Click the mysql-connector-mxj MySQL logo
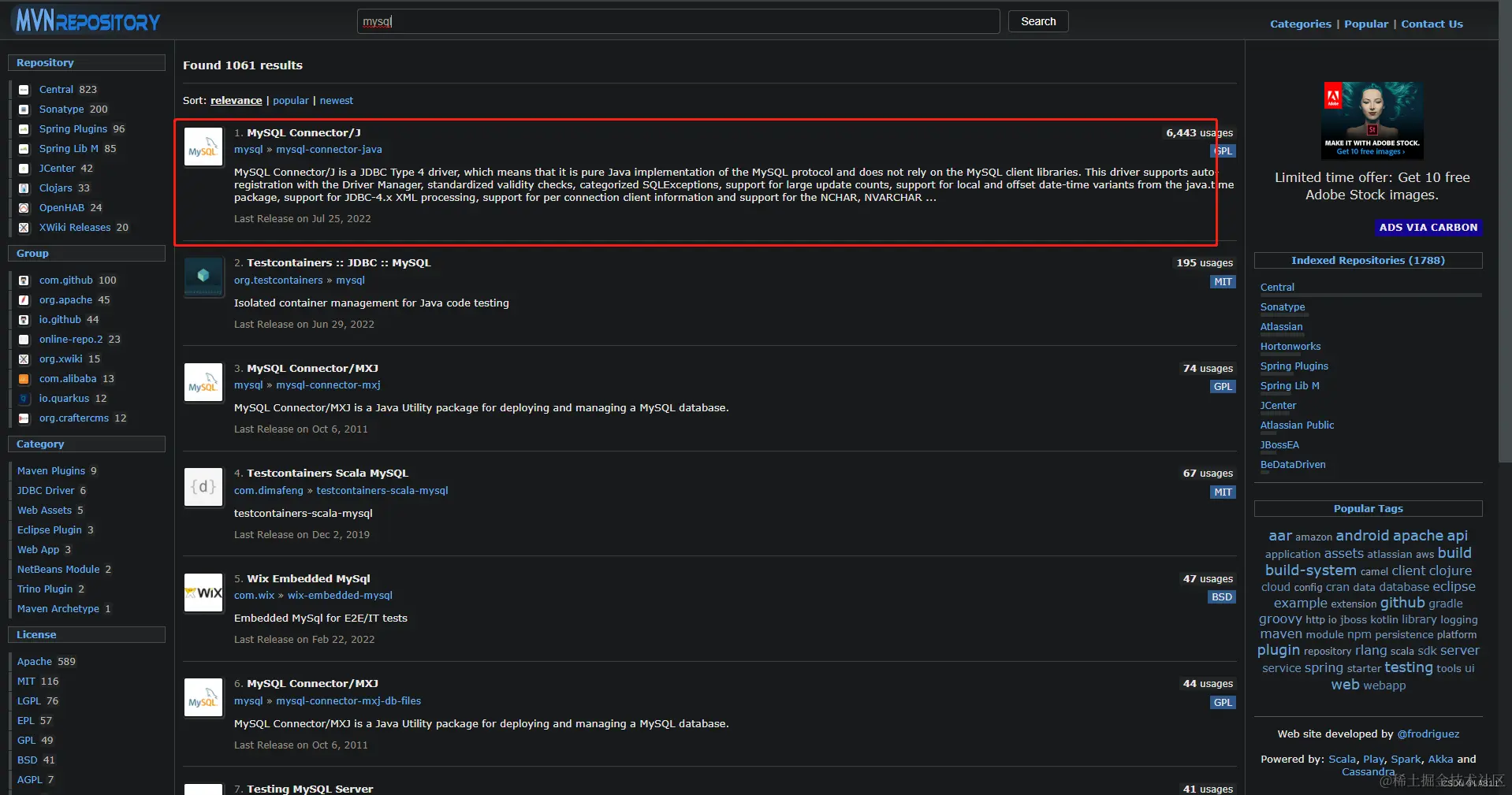The width and height of the screenshot is (1512, 795). pos(203,382)
